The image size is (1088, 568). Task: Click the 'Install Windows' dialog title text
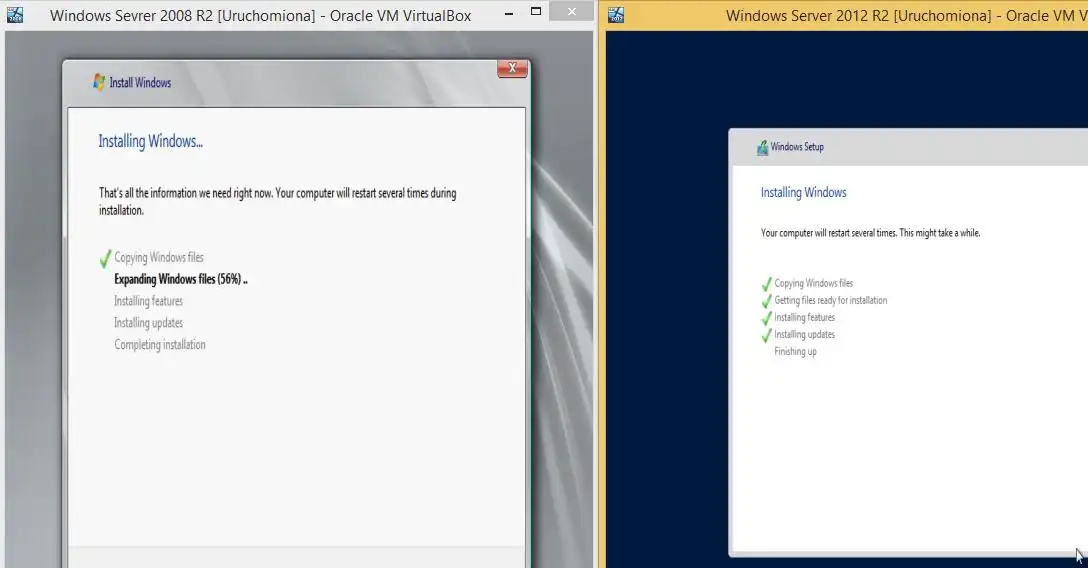(x=140, y=83)
